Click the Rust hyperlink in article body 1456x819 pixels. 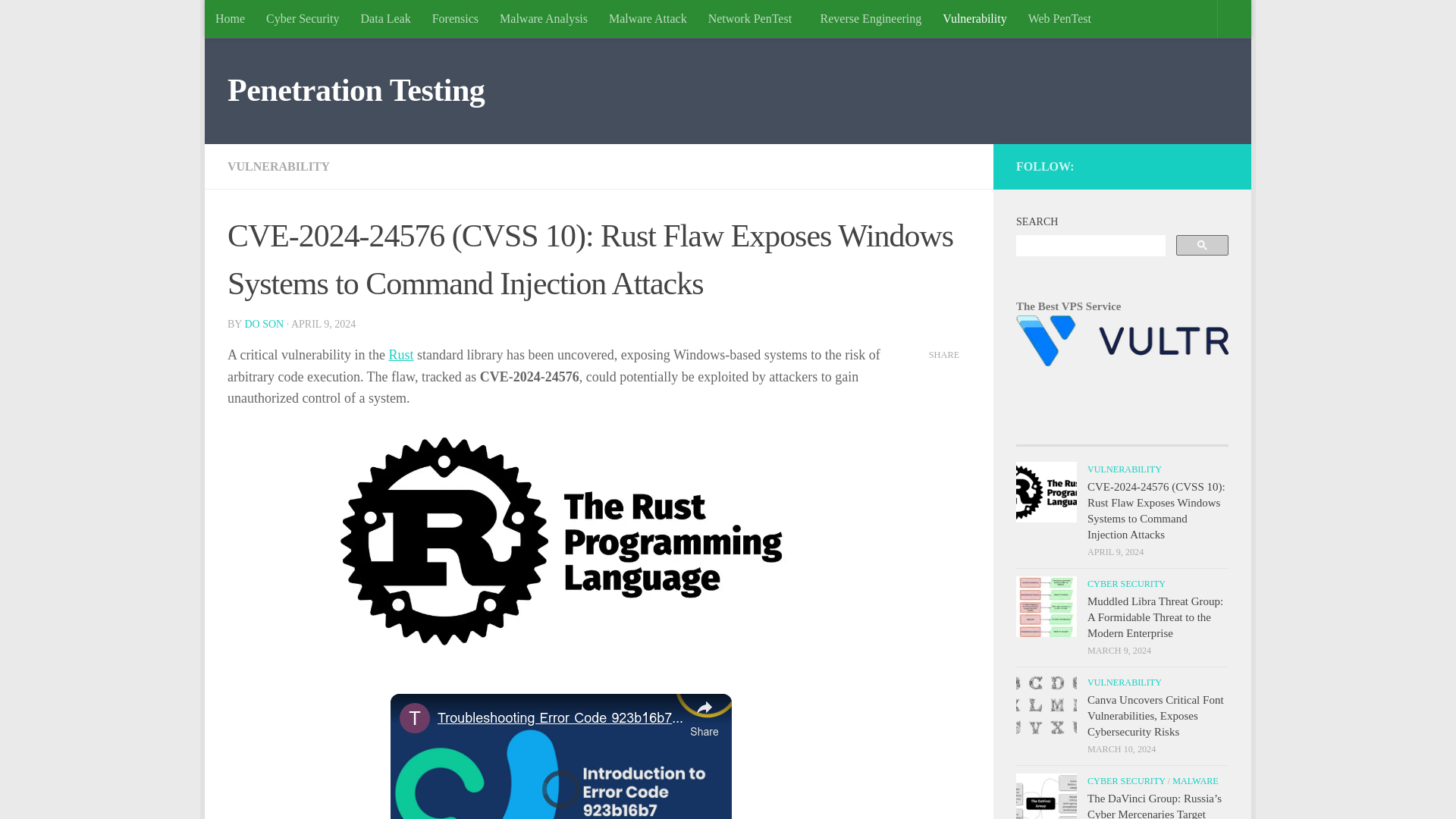400,355
